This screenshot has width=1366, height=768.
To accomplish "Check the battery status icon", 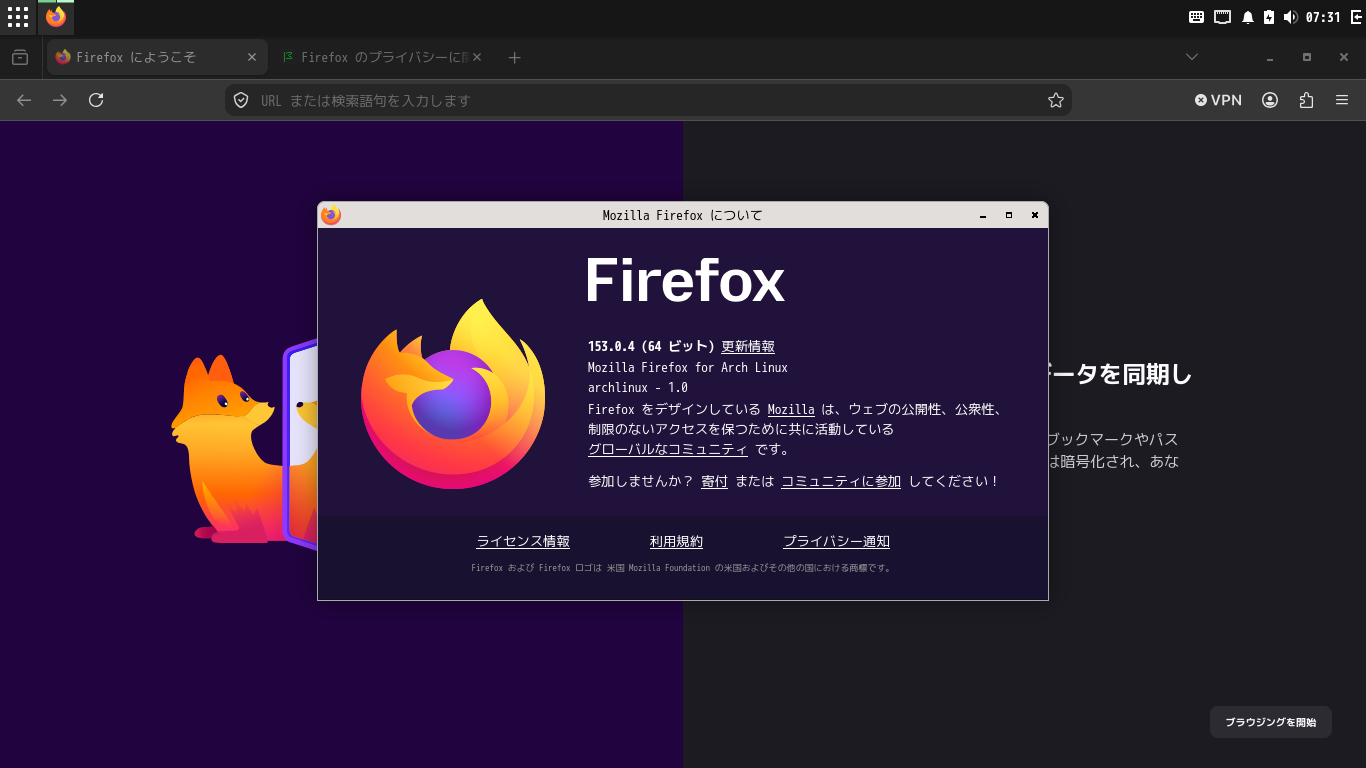I will (1269, 17).
